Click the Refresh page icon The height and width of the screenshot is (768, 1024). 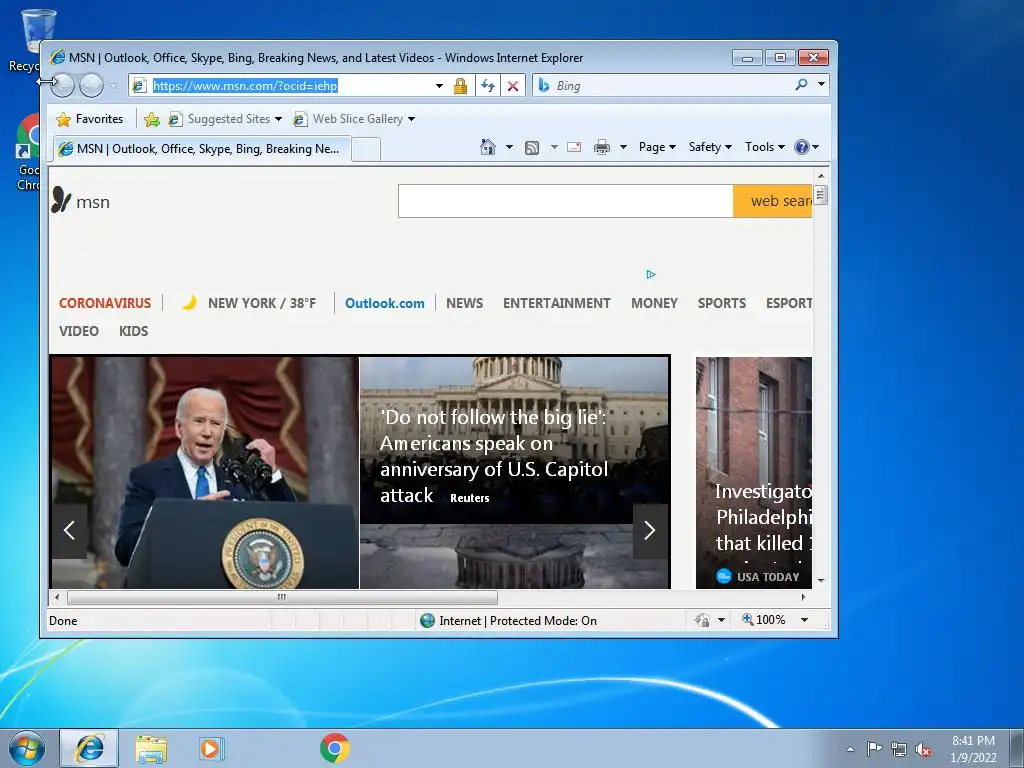[488, 86]
